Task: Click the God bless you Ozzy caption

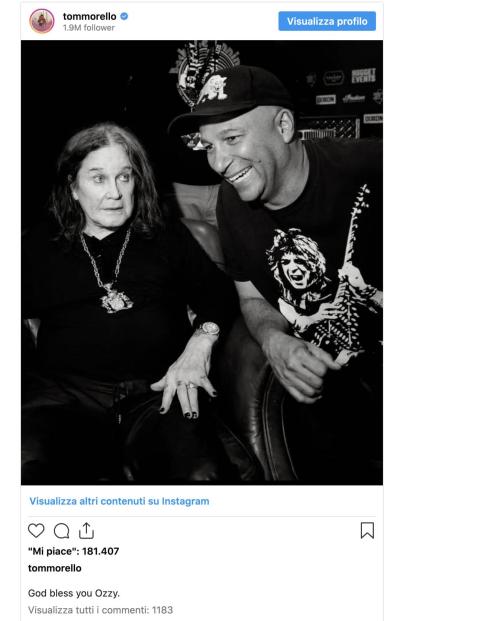Action: point(74,593)
